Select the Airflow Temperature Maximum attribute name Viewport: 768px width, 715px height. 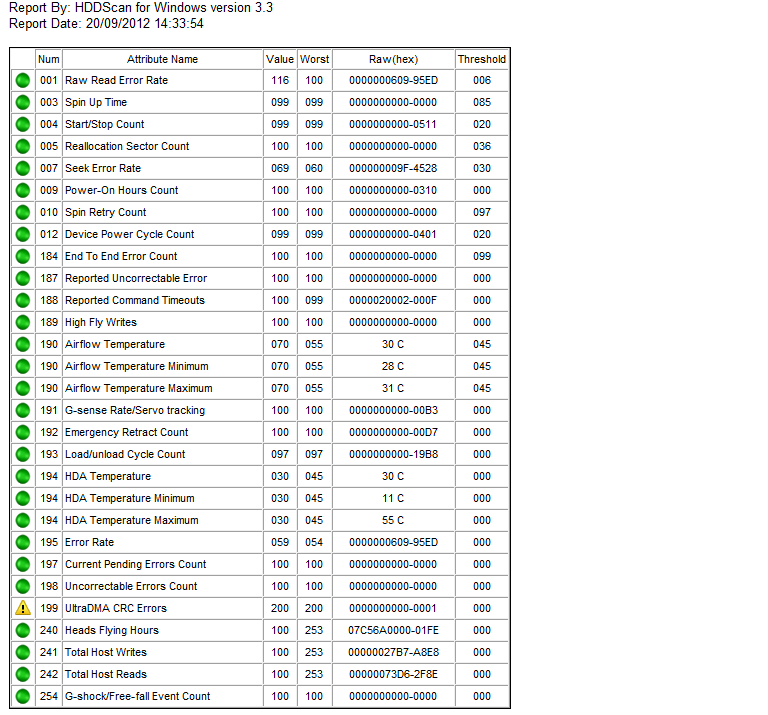point(139,388)
